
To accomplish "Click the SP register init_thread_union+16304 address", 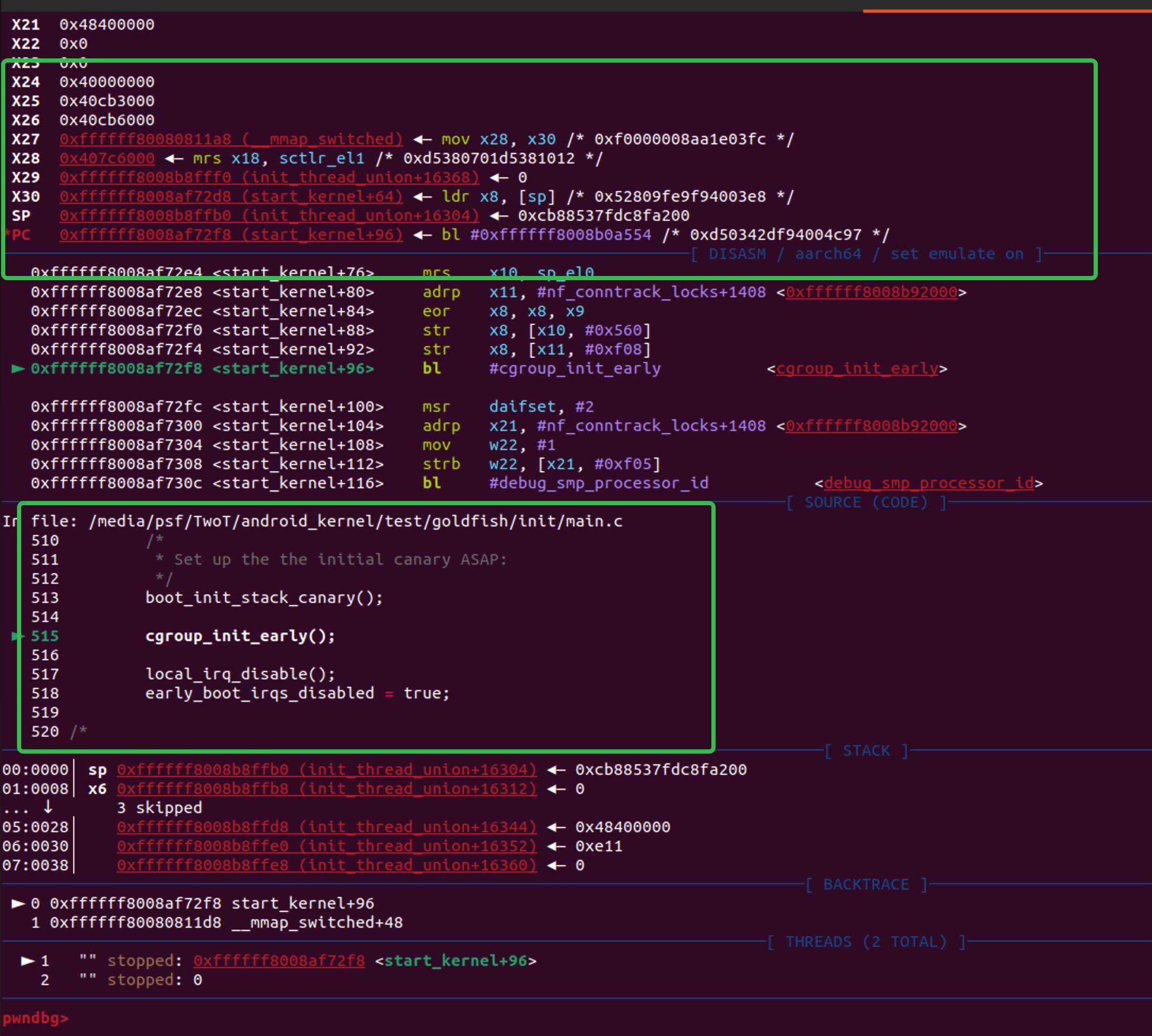I will pyautogui.click(x=269, y=215).
